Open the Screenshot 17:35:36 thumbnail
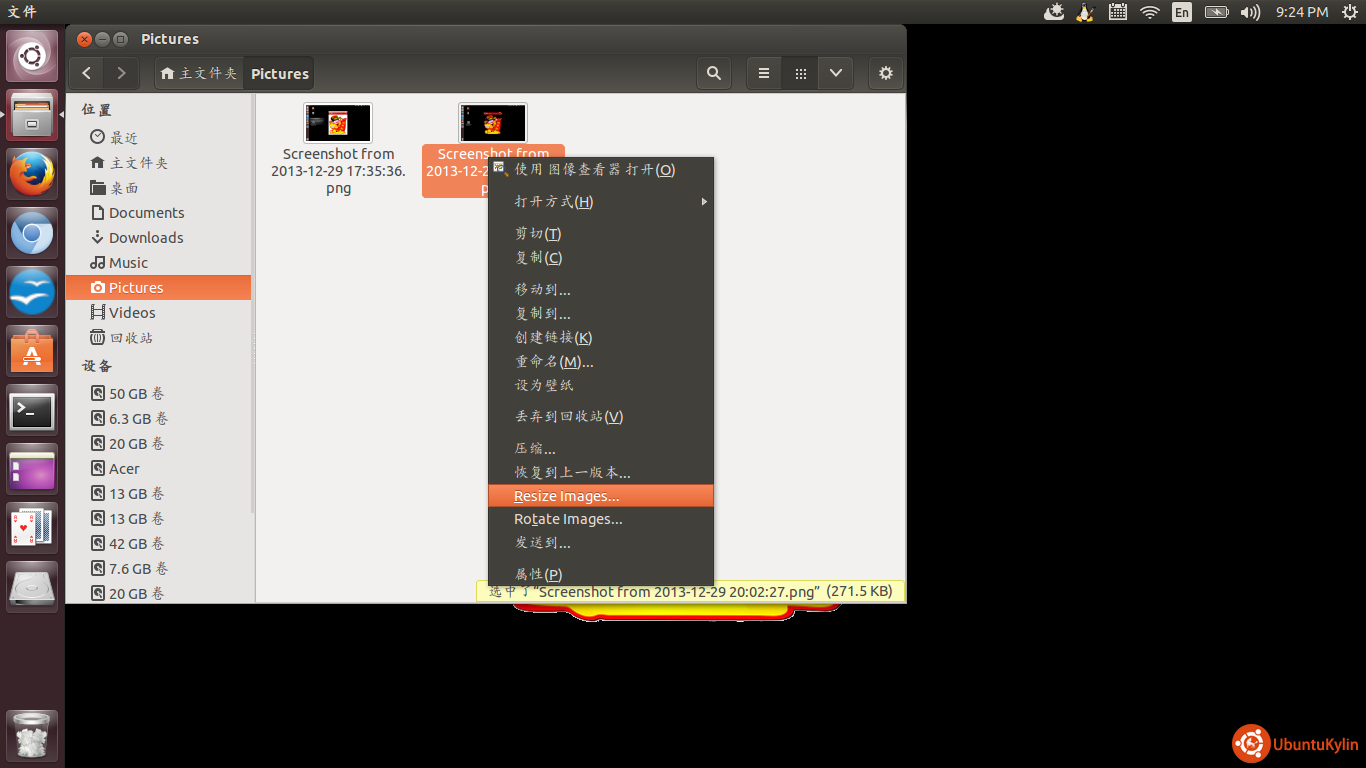 pos(338,123)
